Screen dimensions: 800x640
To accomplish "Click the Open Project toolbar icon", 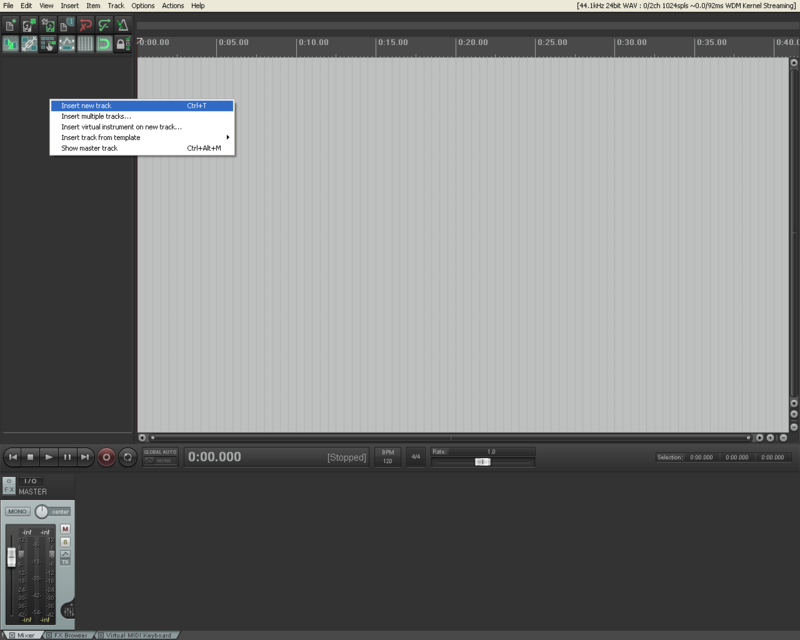I will point(29,25).
